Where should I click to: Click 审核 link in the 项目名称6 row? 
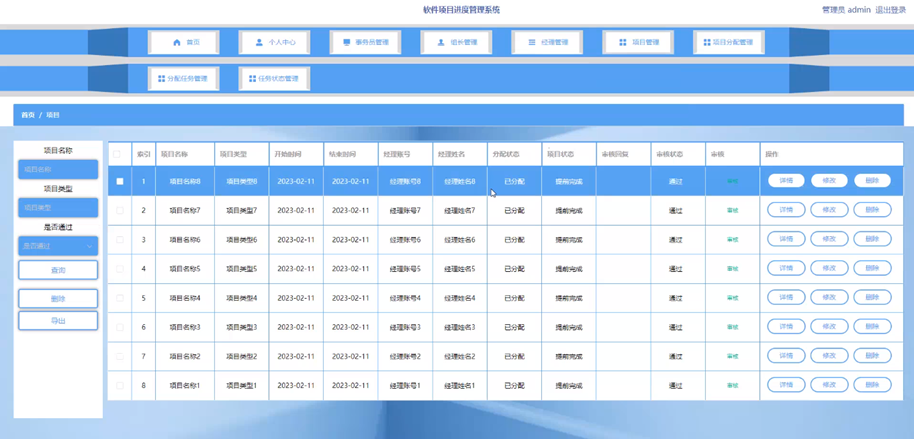pyautogui.click(x=732, y=240)
